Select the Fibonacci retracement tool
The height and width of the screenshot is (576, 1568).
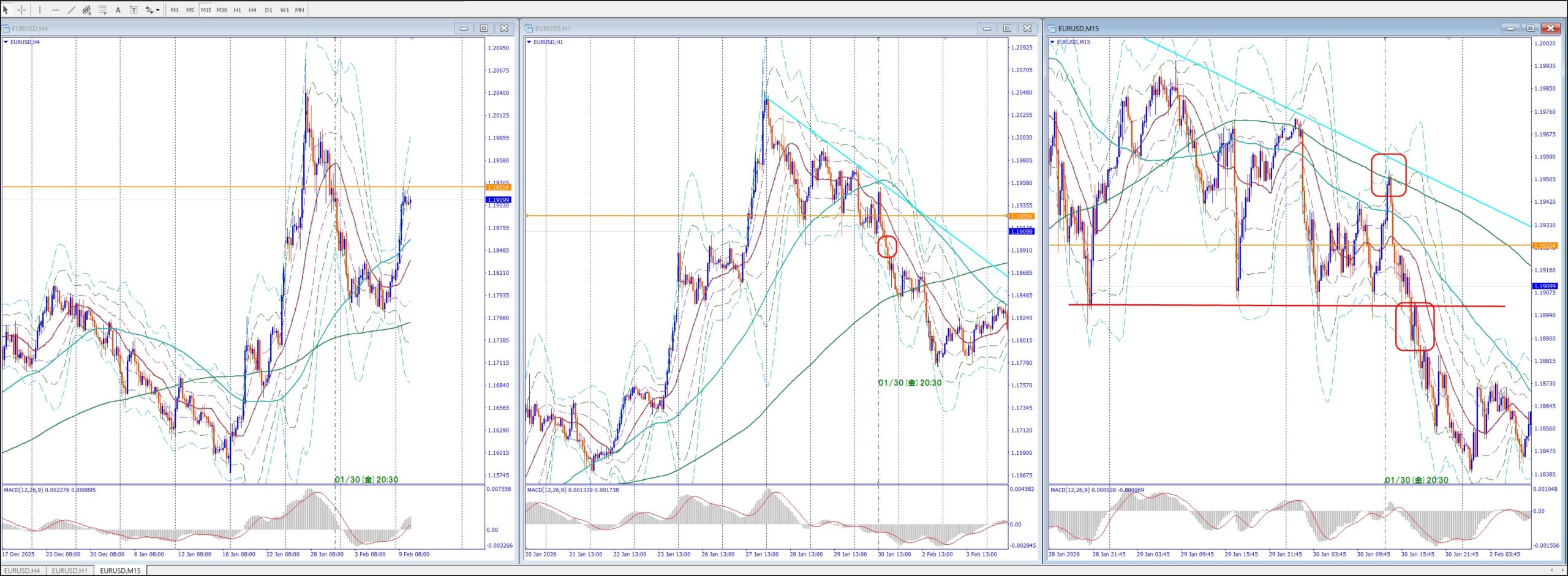click(x=102, y=10)
